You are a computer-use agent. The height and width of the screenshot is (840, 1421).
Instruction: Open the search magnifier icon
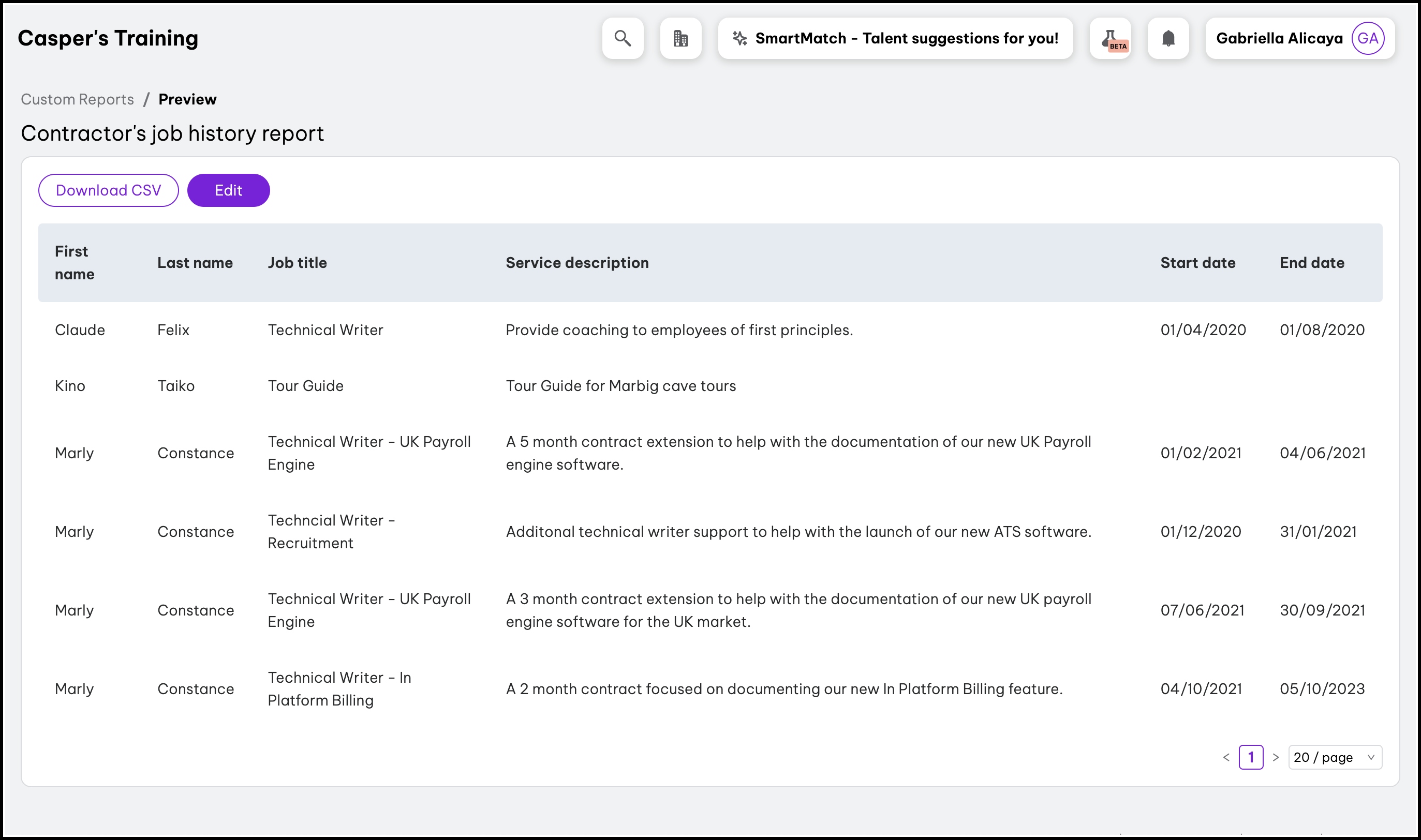(623, 38)
